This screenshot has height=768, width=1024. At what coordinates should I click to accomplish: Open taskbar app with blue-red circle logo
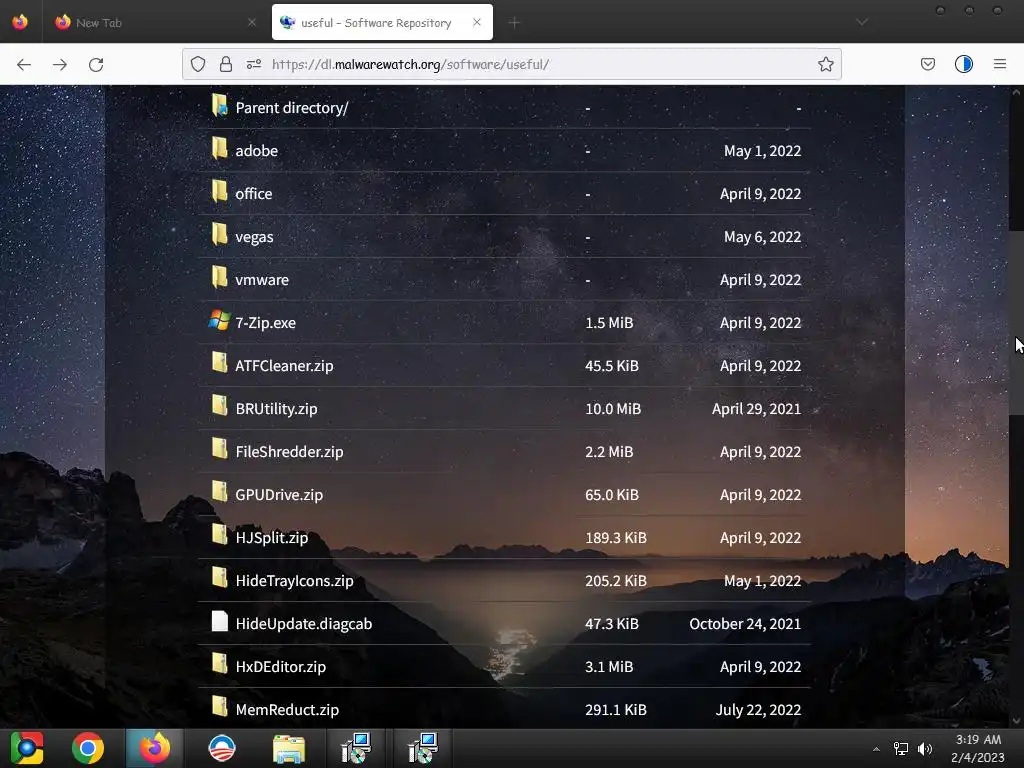click(x=221, y=748)
